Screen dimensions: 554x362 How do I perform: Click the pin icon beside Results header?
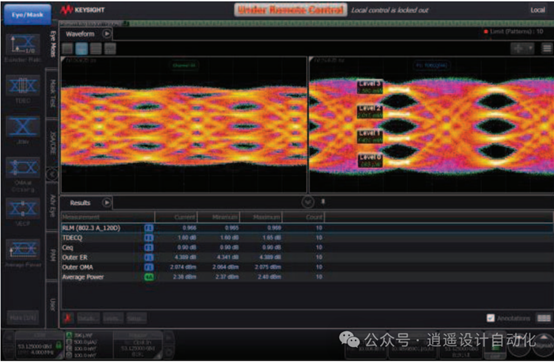(323, 202)
